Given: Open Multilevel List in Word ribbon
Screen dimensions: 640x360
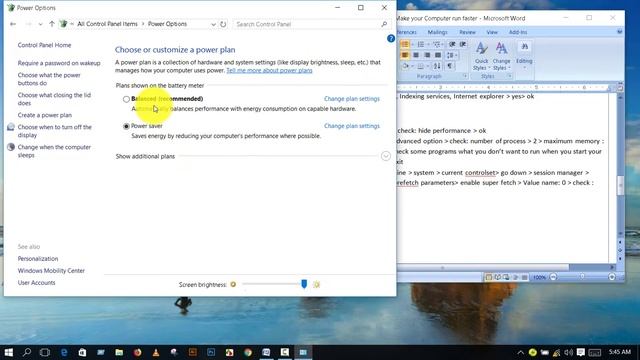Looking at the screenshot, I should point(438,44).
